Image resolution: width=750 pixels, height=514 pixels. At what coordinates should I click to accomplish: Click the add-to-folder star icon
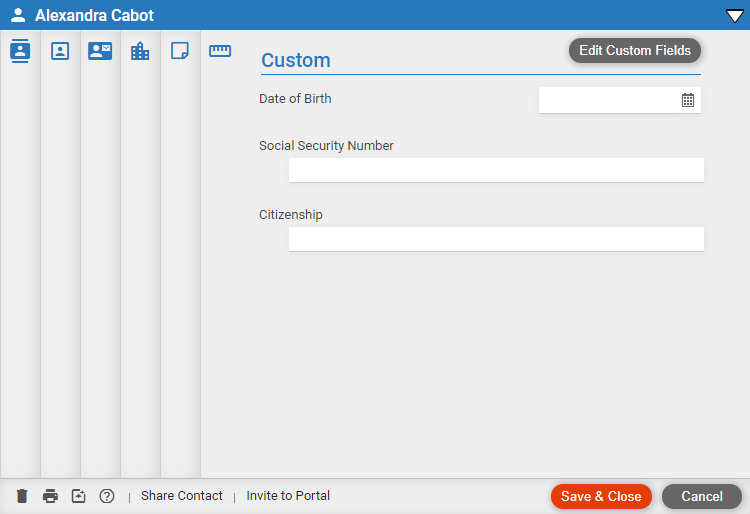tap(78, 496)
